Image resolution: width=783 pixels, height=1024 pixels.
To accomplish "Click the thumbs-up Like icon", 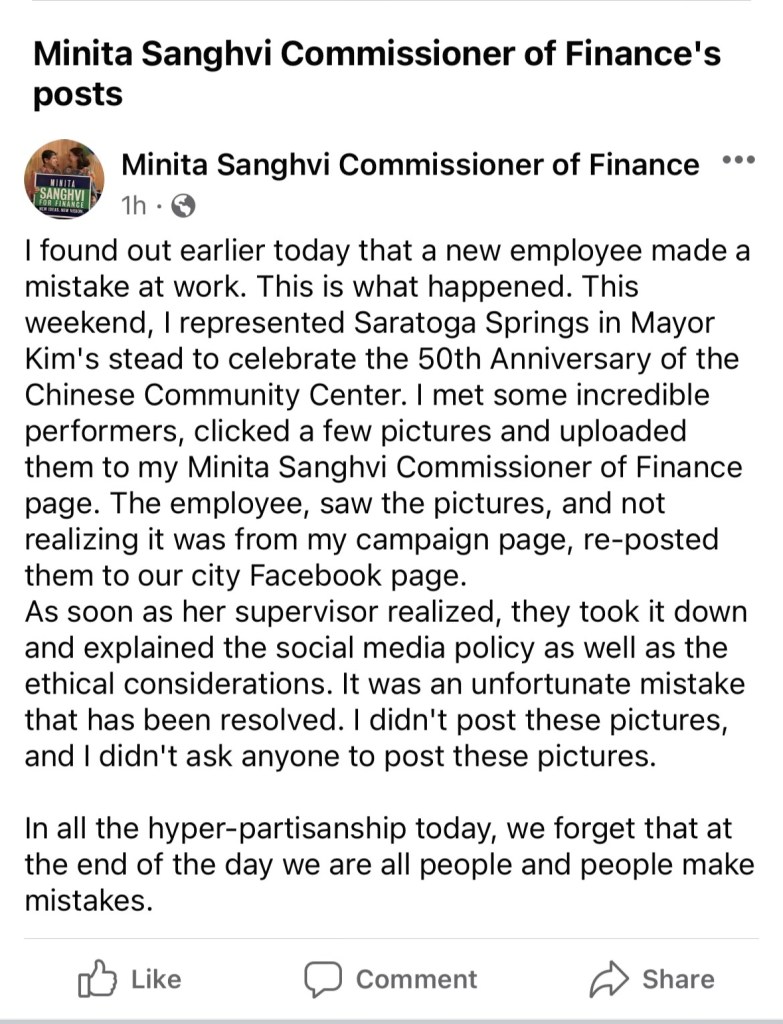I will click(96, 978).
